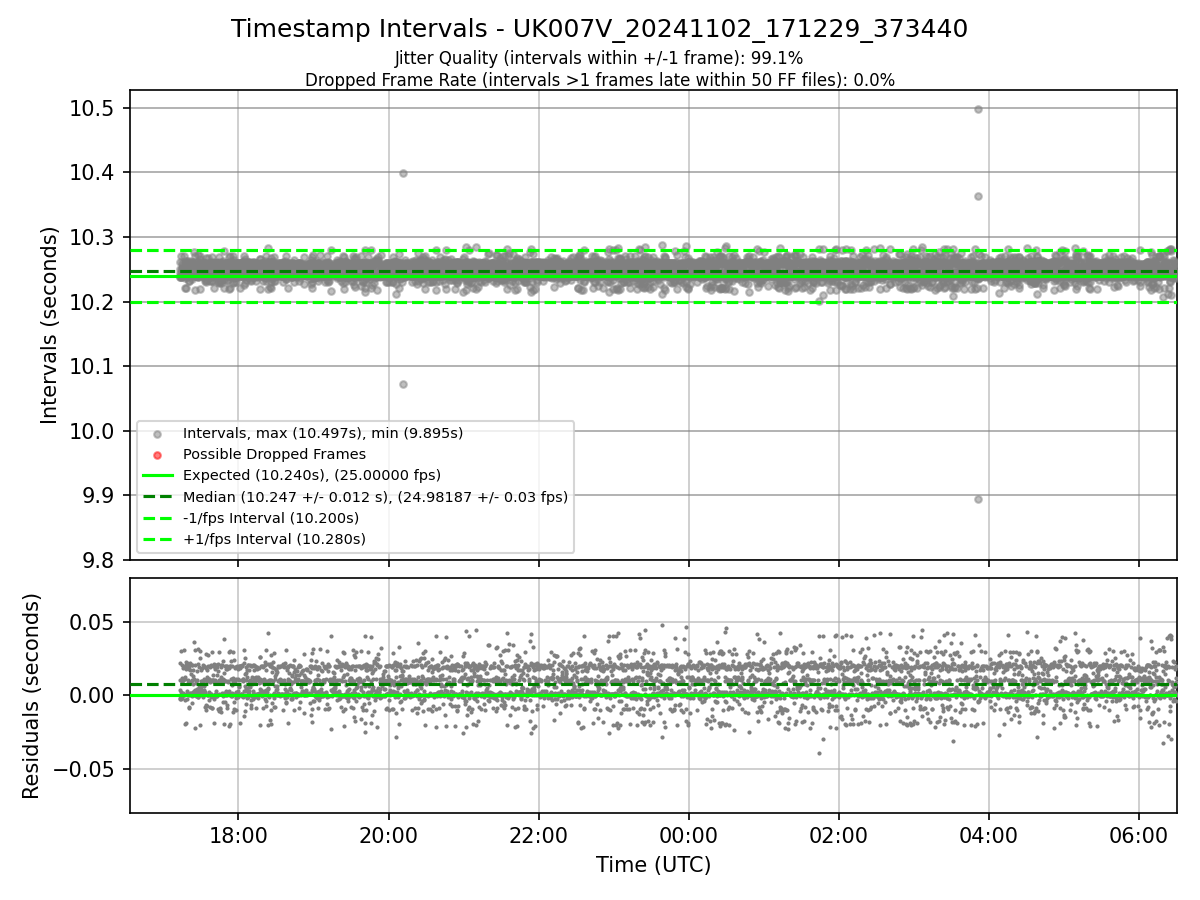Click the 10.3 y-axis tick label

(94, 238)
